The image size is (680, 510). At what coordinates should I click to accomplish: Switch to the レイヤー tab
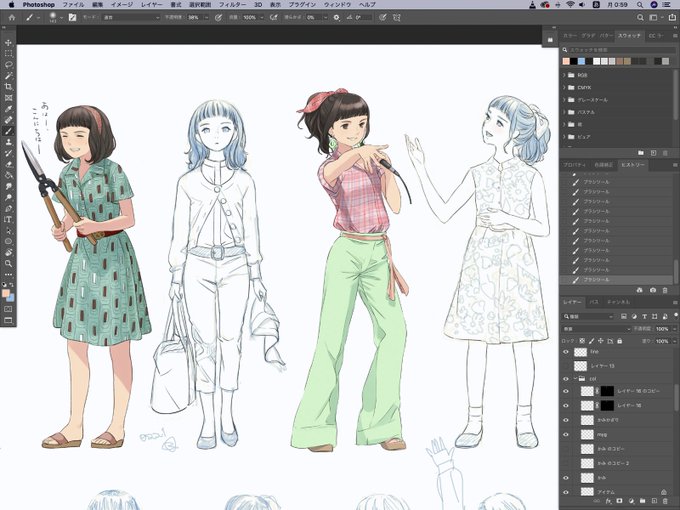[x=572, y=302]
